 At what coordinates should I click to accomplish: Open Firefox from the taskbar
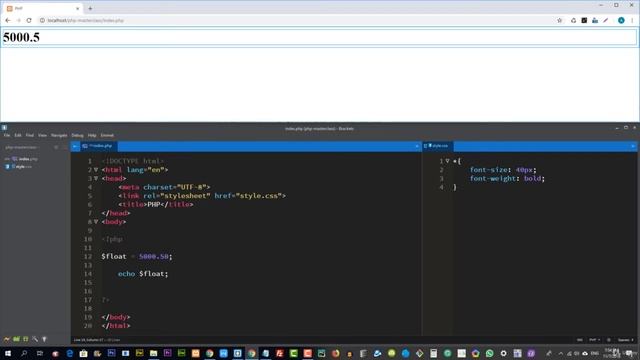pos(336,353)
